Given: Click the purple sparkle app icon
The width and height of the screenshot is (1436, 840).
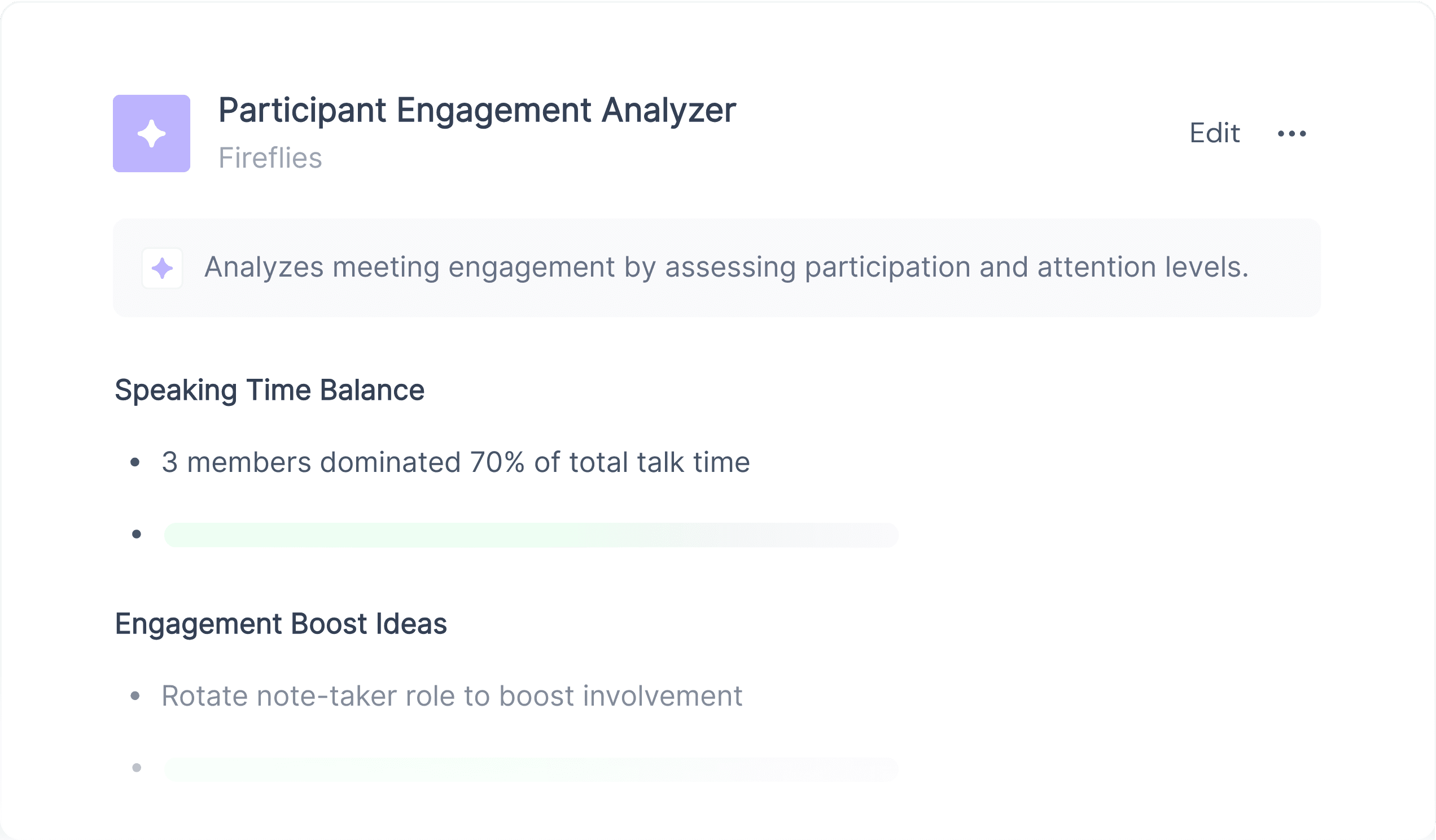Looking at the screenshot, I should tap(152, 133).
